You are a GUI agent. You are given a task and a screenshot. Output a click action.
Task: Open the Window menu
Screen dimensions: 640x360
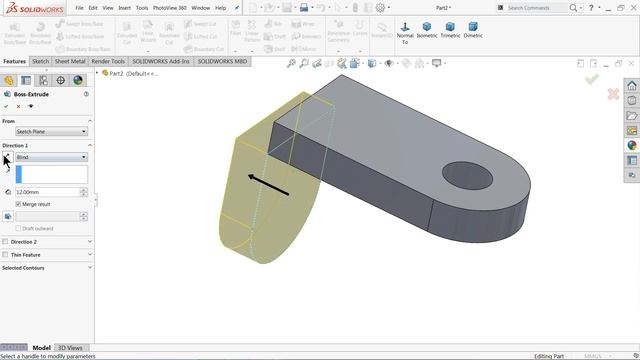click(201, 8)
